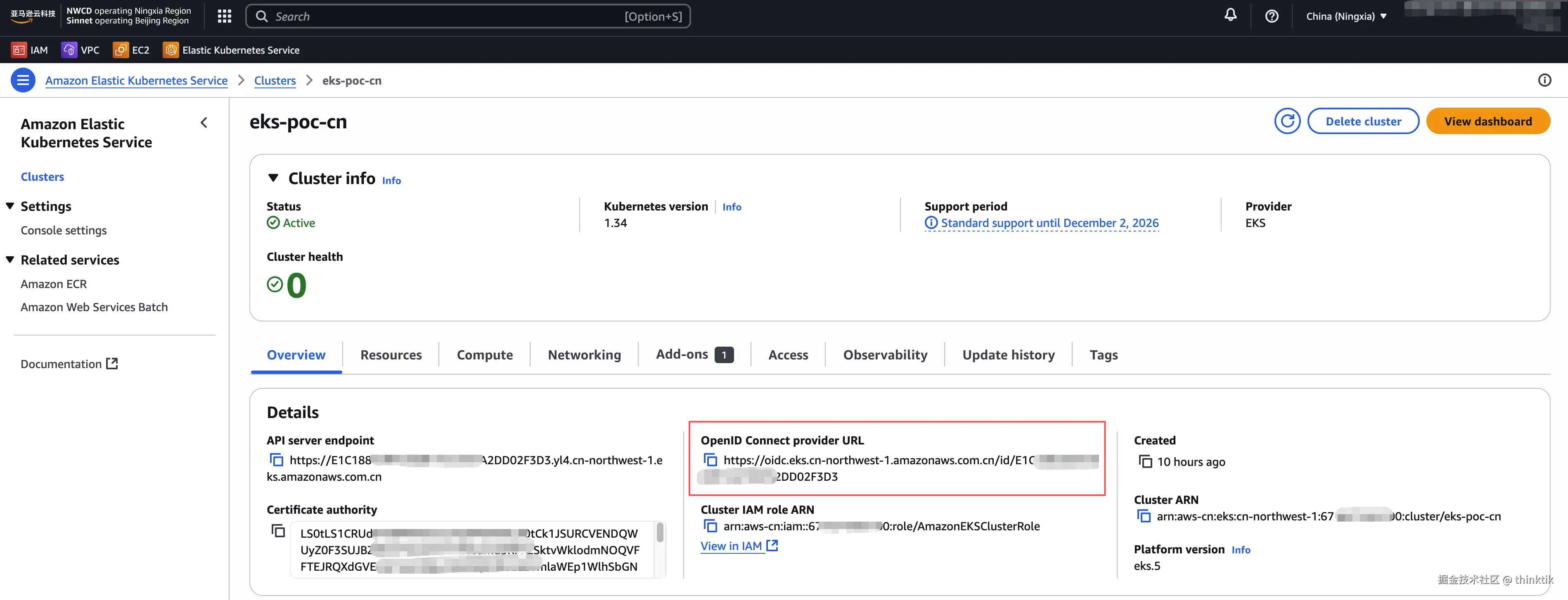Viewport: 1568px width, 600px height.
Task: Switch to the Tags tab
Action: 1103,355
